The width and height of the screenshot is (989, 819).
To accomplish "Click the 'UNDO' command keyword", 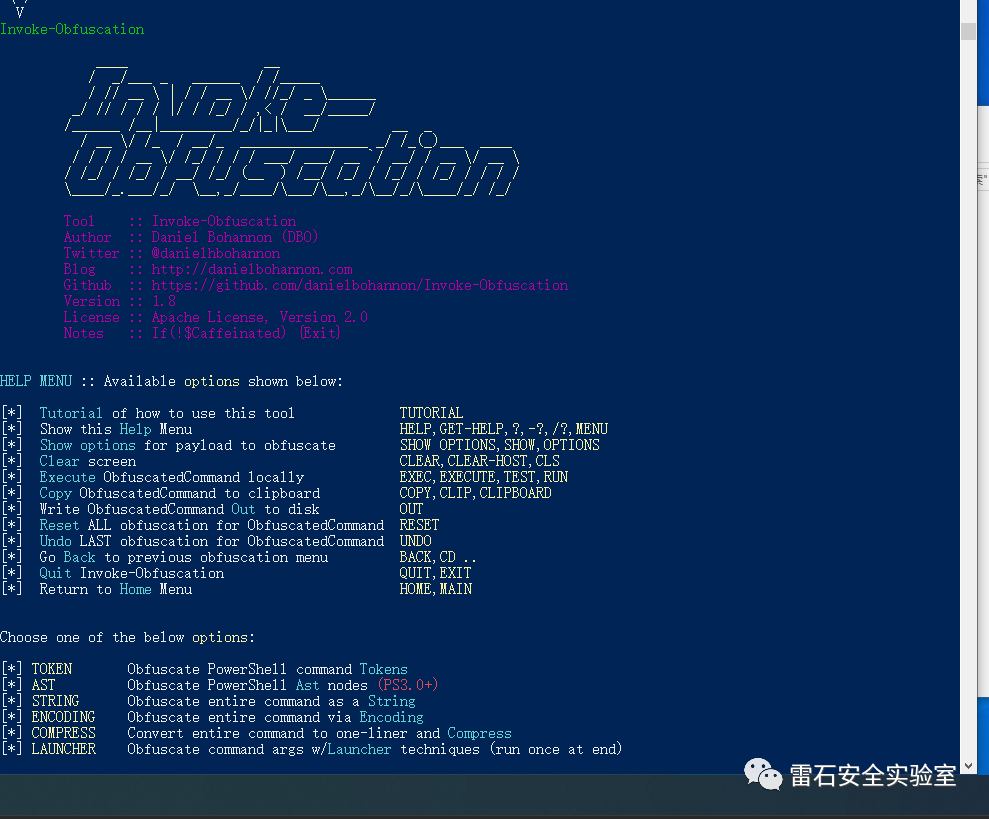I will pyautogui.click(x=416, y=541).
